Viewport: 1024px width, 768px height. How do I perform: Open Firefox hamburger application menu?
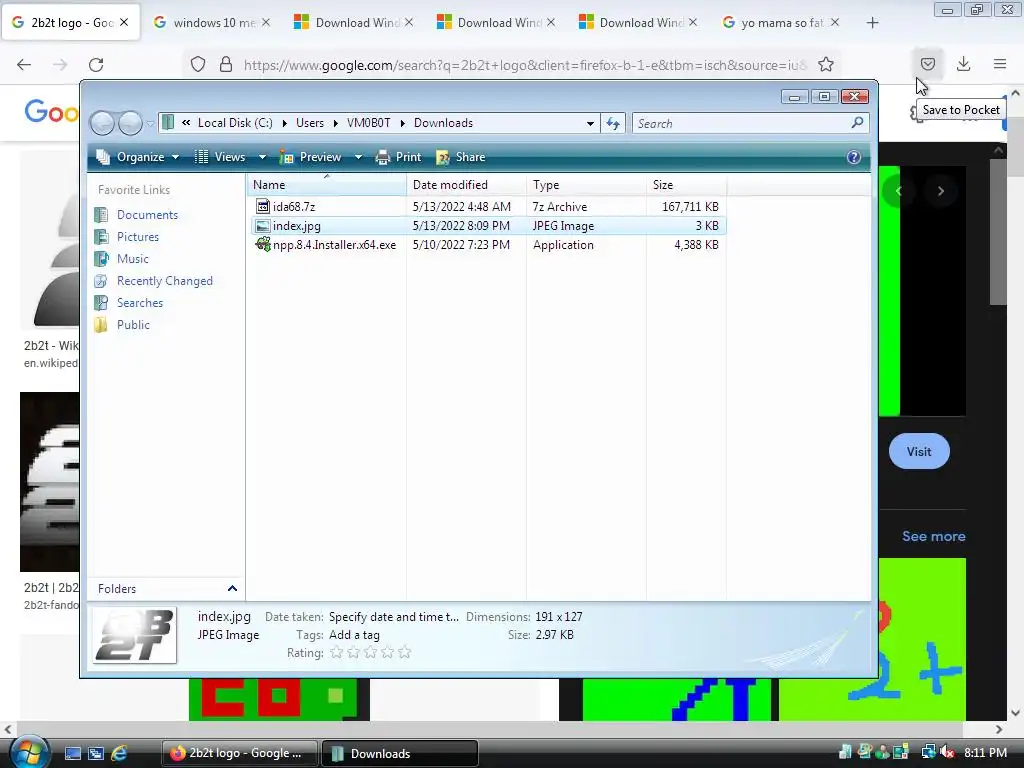click(1000, 63)
